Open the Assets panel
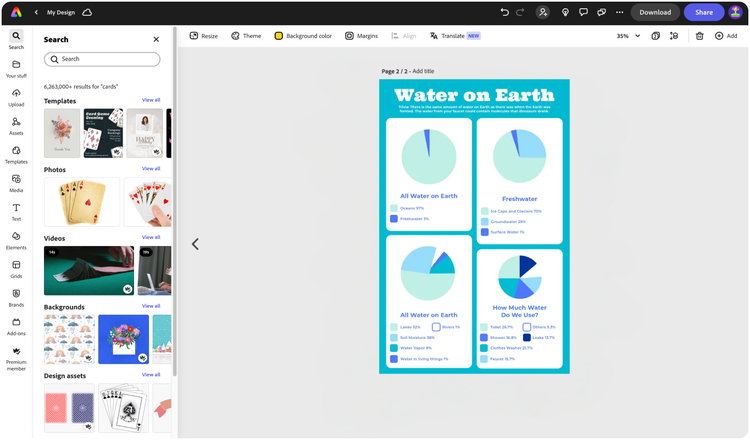 [16, 126]
